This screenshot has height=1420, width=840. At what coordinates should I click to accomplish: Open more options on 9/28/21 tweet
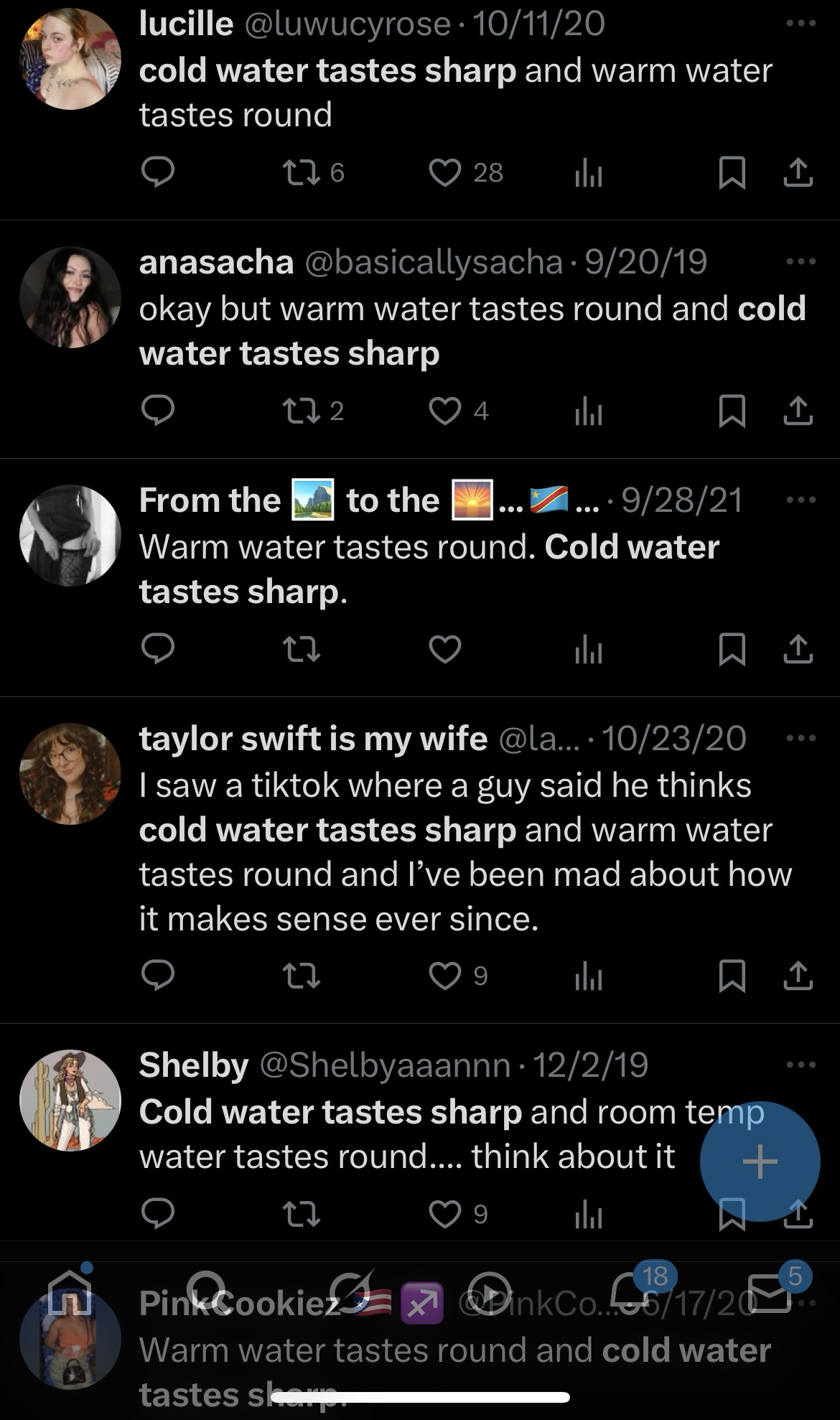pyautogui.click(x=801, y=500)
